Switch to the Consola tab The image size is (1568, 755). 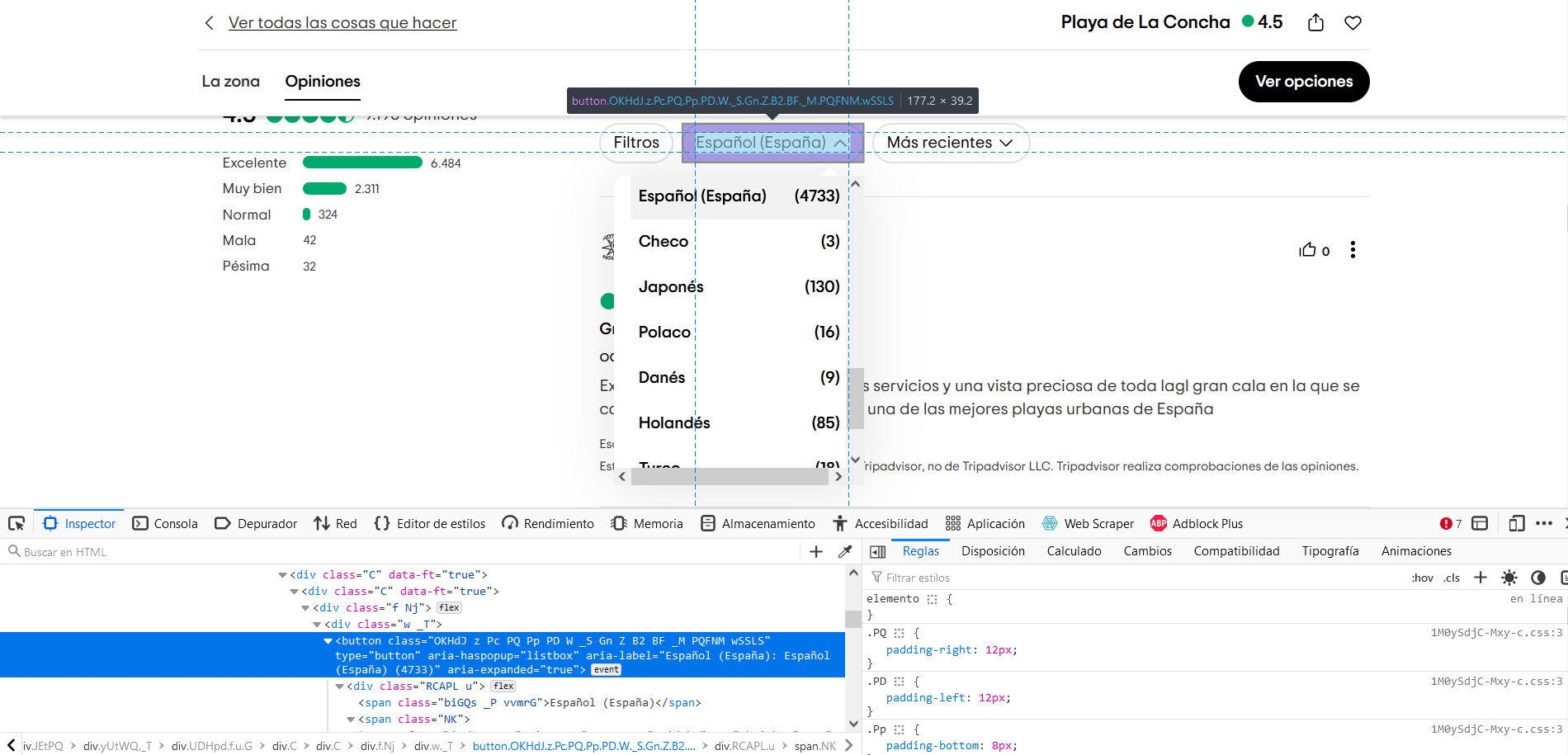pos(166,523)
